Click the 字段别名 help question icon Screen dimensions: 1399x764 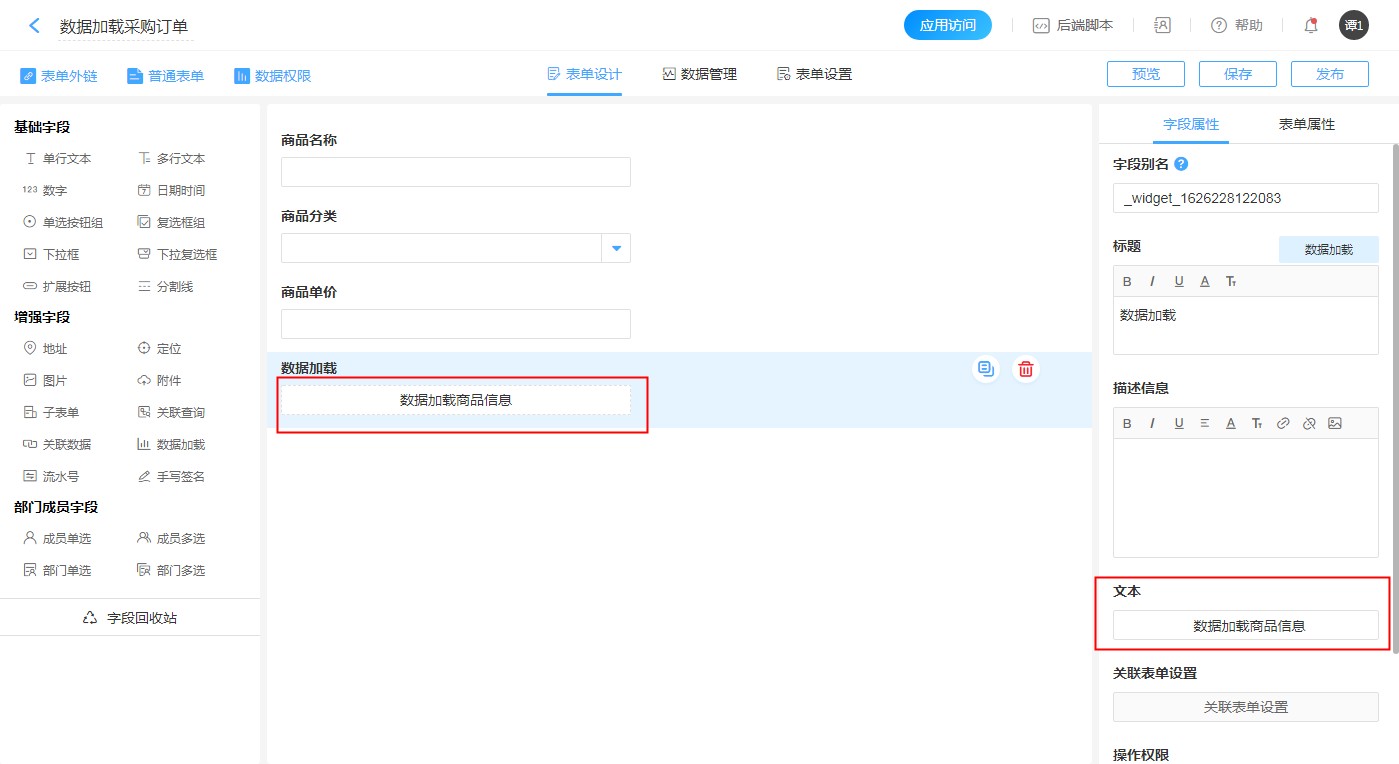(x=1181, y=164)
